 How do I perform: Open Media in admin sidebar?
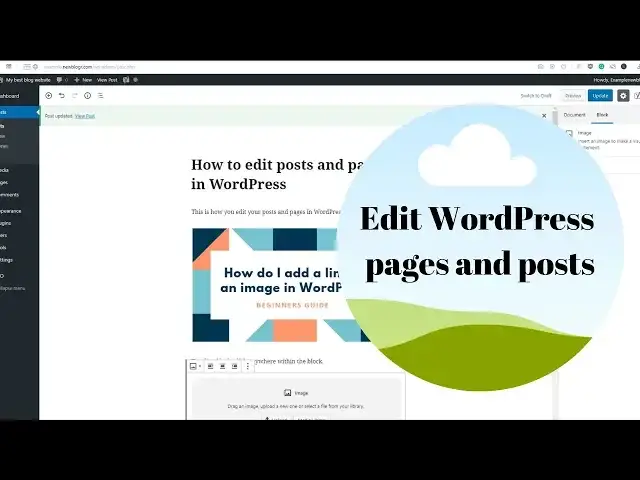[x=5, y=170]
